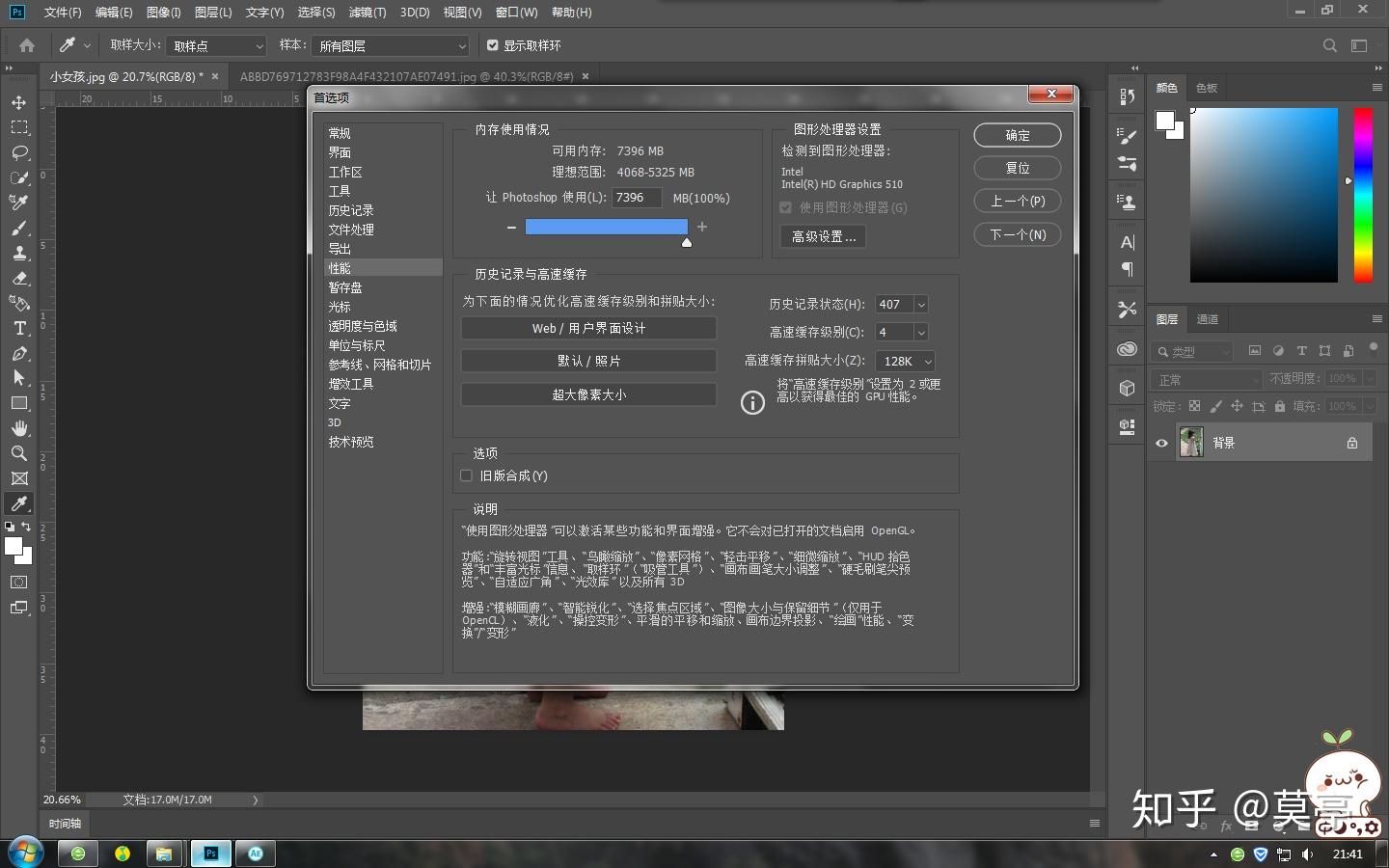This screenshot has width=1389, height=868.
Task: Toggle lock position icon in Layers
Action: (1237, 406)
